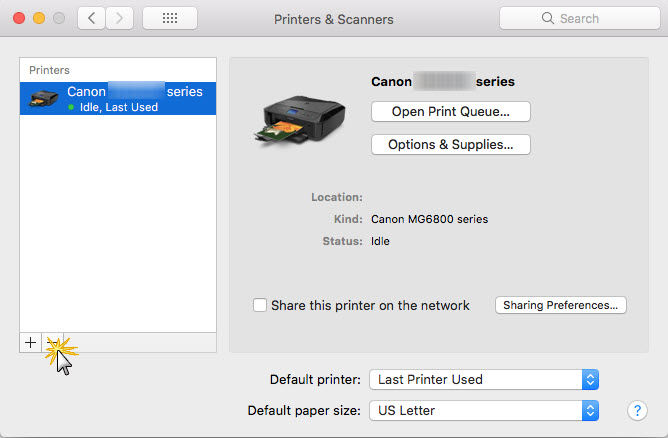Click the Printers & Scanners window title

333,19
